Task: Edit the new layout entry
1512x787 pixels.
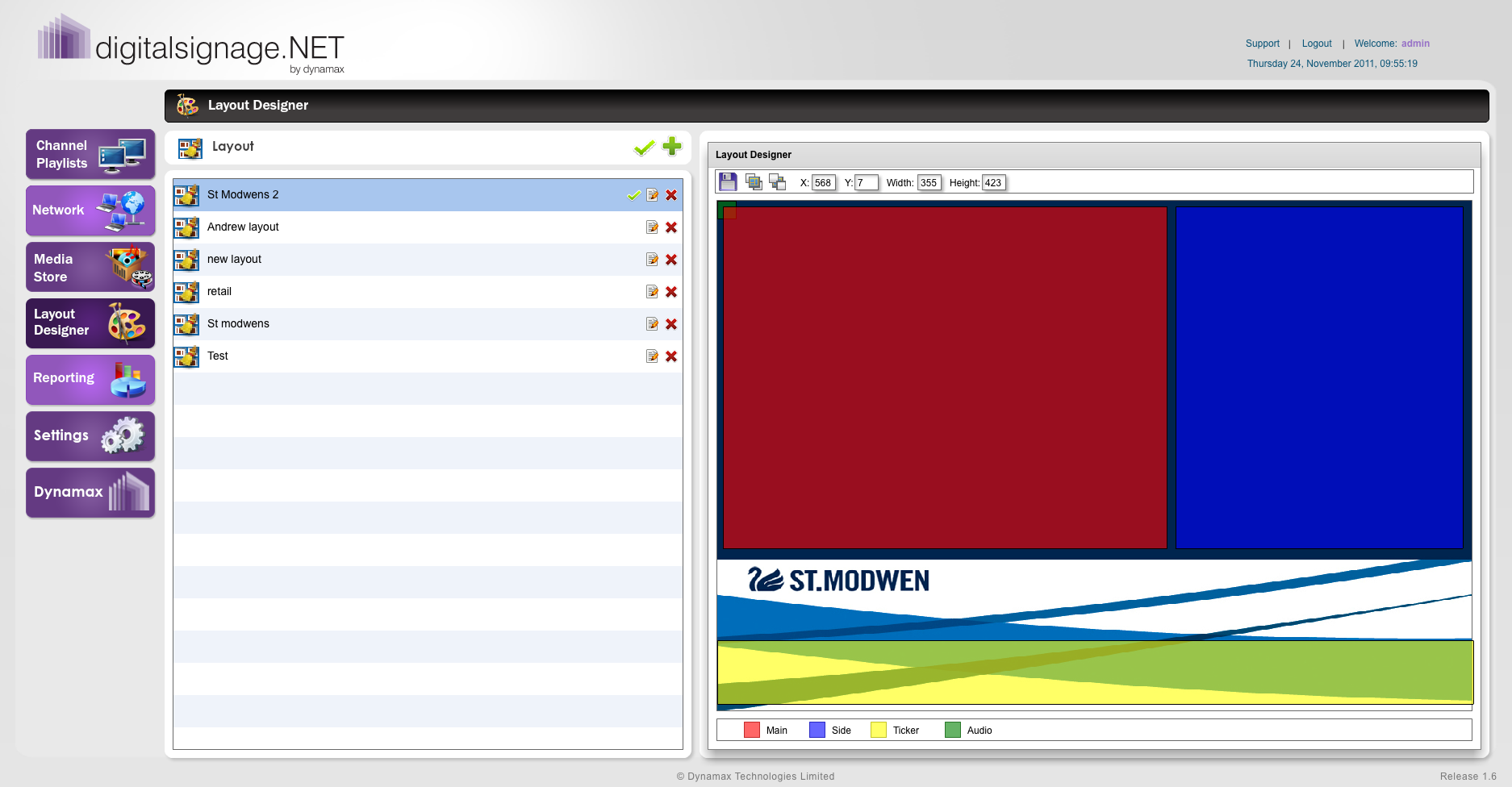Action: 652,260
